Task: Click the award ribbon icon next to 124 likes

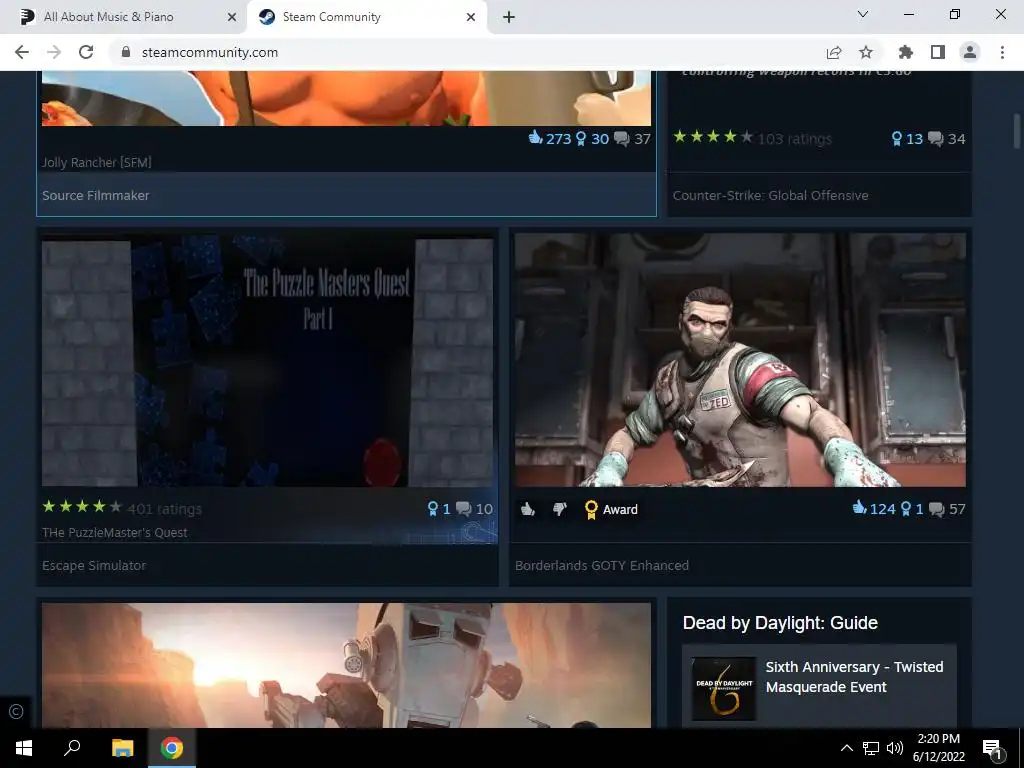Action: [906, 509]
